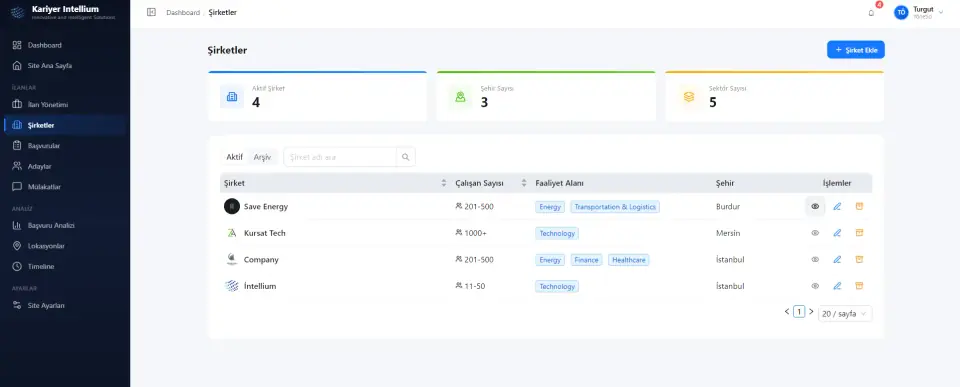Click the Aktif Şirket building icon
Viewport: 960px width, 387px height.
(x=232, y=97)
